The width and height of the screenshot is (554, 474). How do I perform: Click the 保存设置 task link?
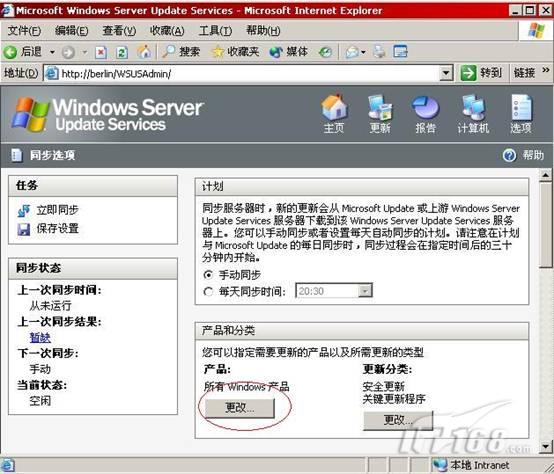(x=58, y=229)
